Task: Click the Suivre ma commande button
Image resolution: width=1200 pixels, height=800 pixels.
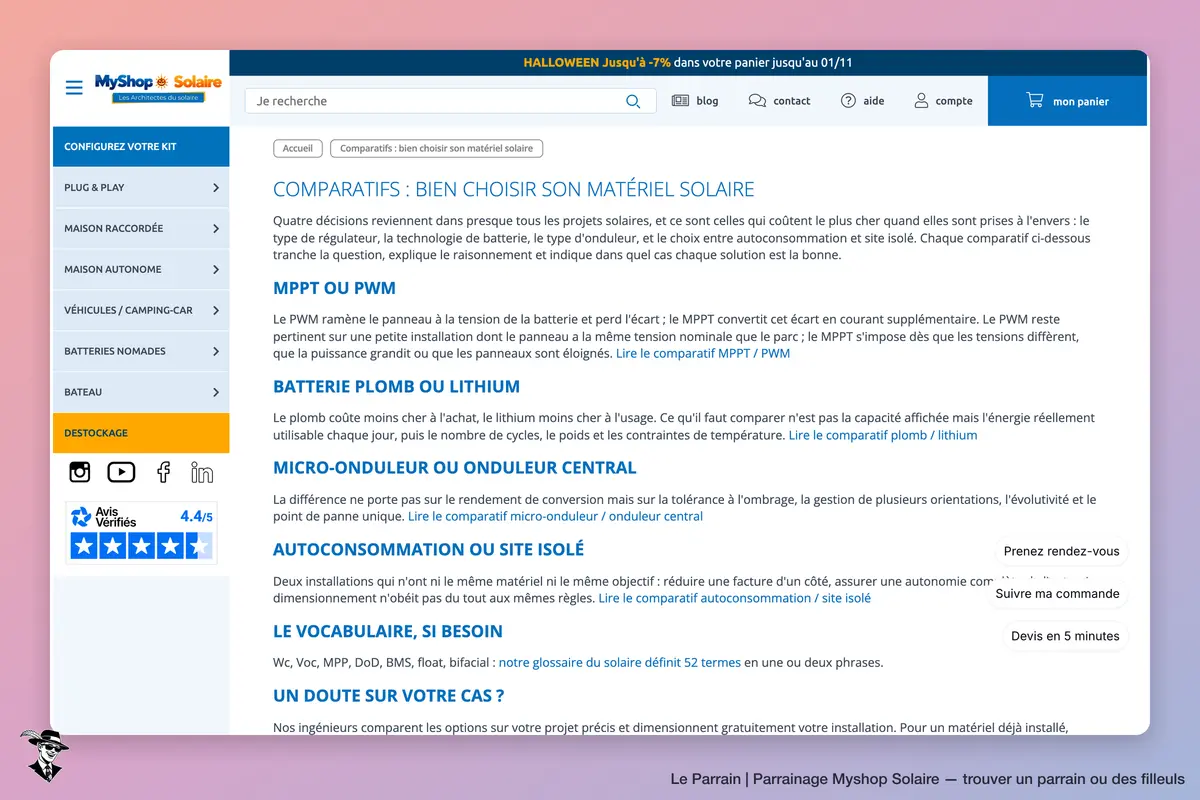Action: pyautogui.click(x=1057, y=593)
